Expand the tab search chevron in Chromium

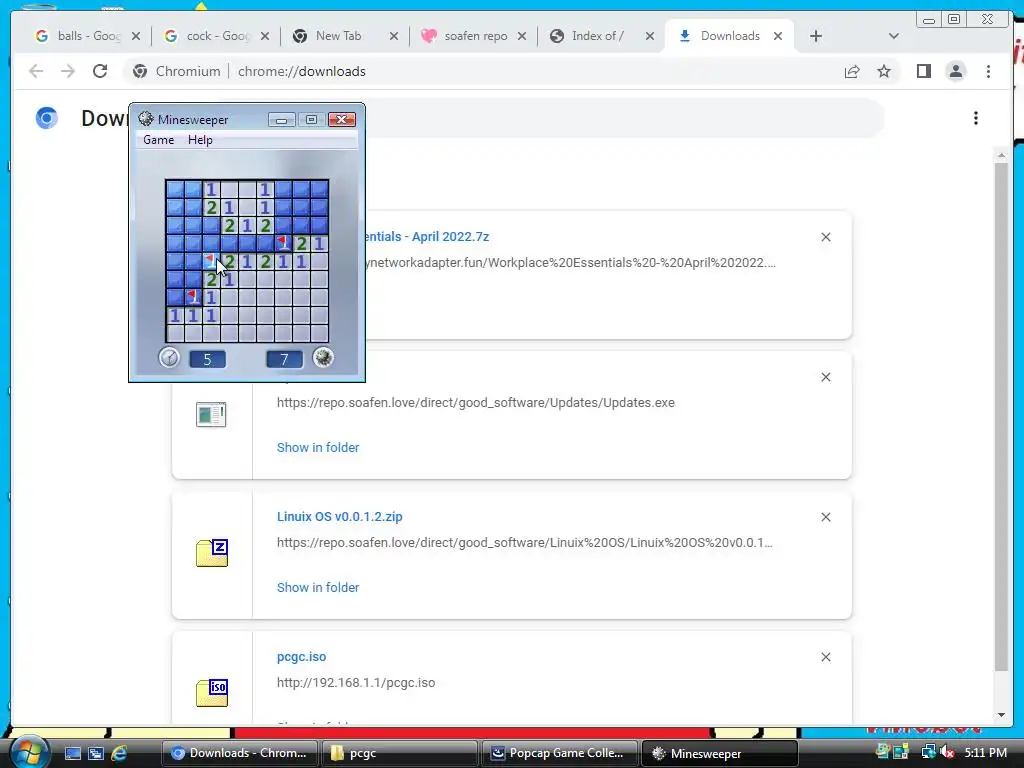pyautogui.click(x=894, y=36)
